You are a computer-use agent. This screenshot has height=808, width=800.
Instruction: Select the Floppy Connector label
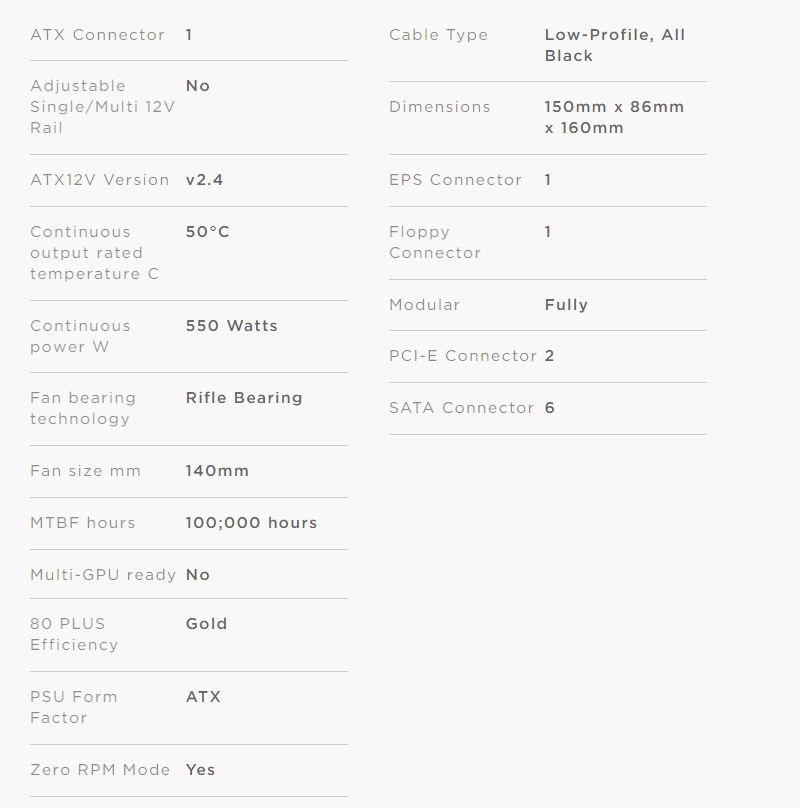point(435,242)
